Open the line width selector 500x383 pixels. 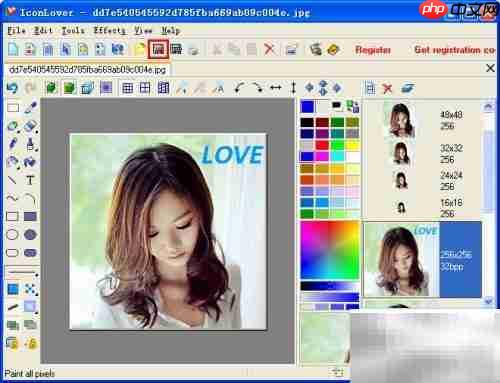tap(22, 273)
